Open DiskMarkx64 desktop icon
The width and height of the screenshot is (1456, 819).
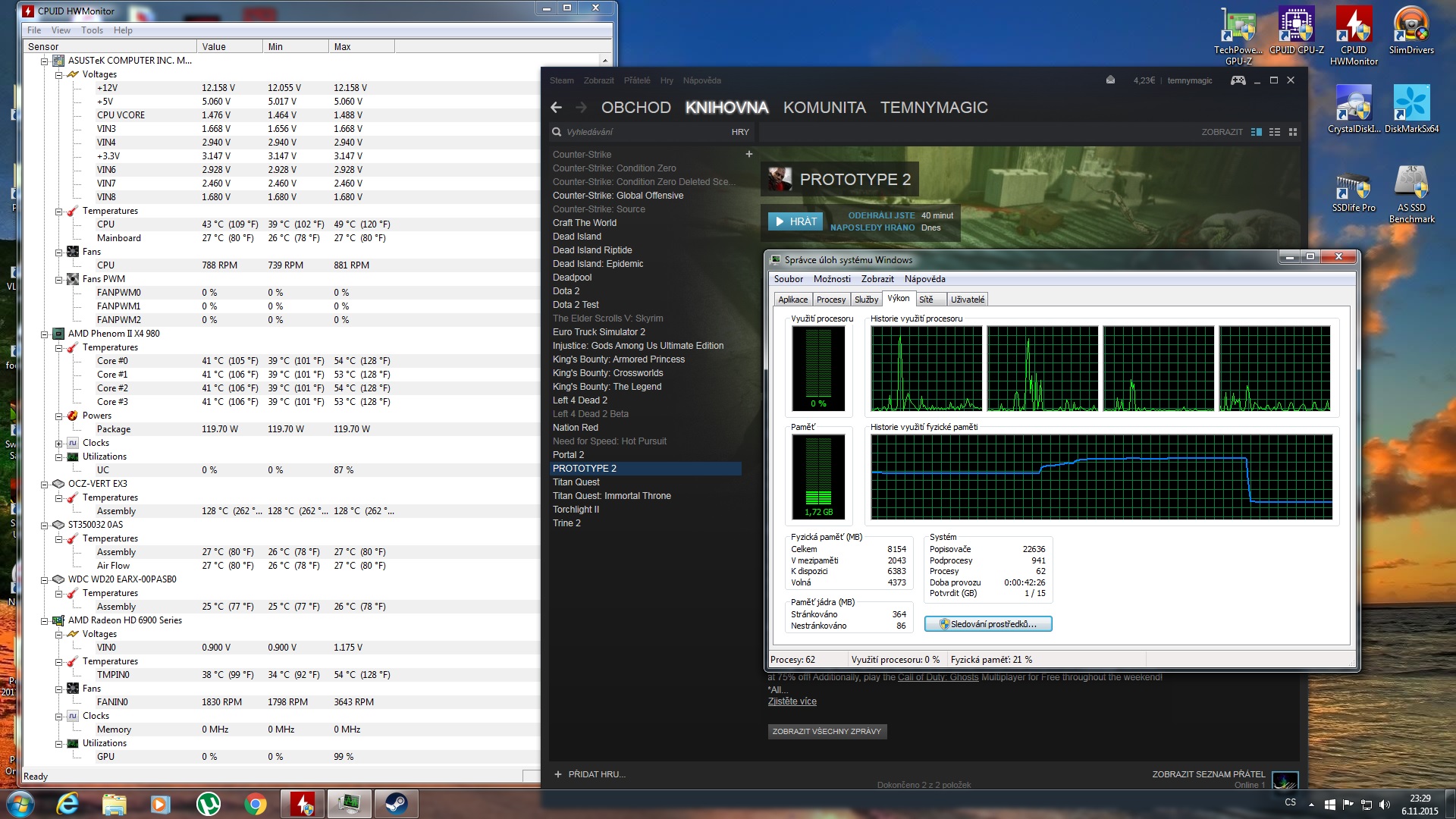click(1411, 108)
